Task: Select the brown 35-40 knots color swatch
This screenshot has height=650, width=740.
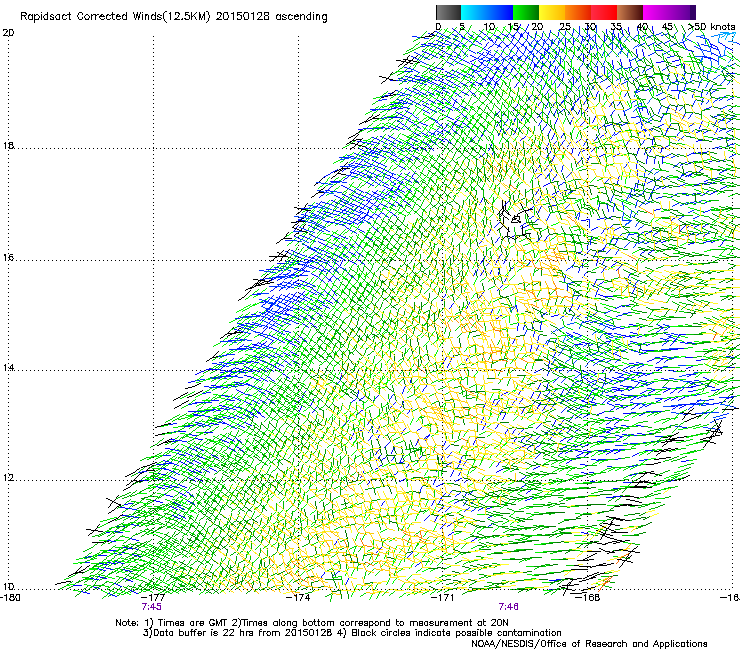Action: (x=630, y=12)
